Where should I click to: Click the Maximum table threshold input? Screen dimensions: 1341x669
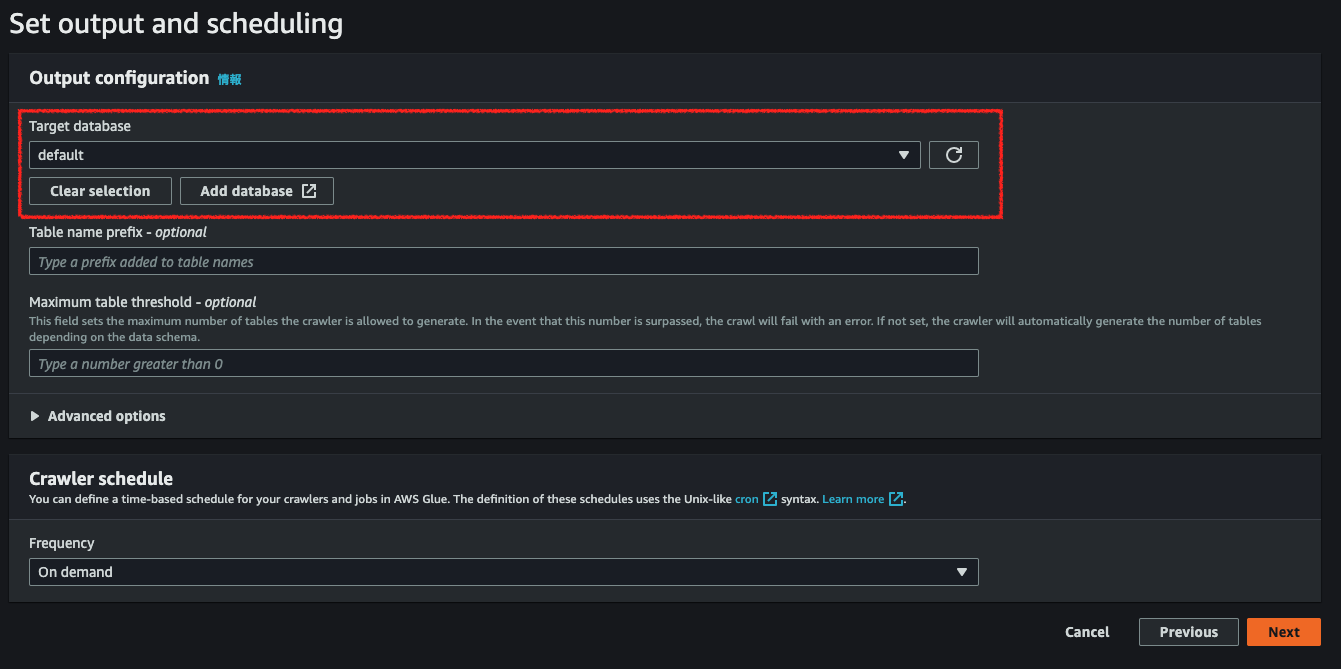503,364
